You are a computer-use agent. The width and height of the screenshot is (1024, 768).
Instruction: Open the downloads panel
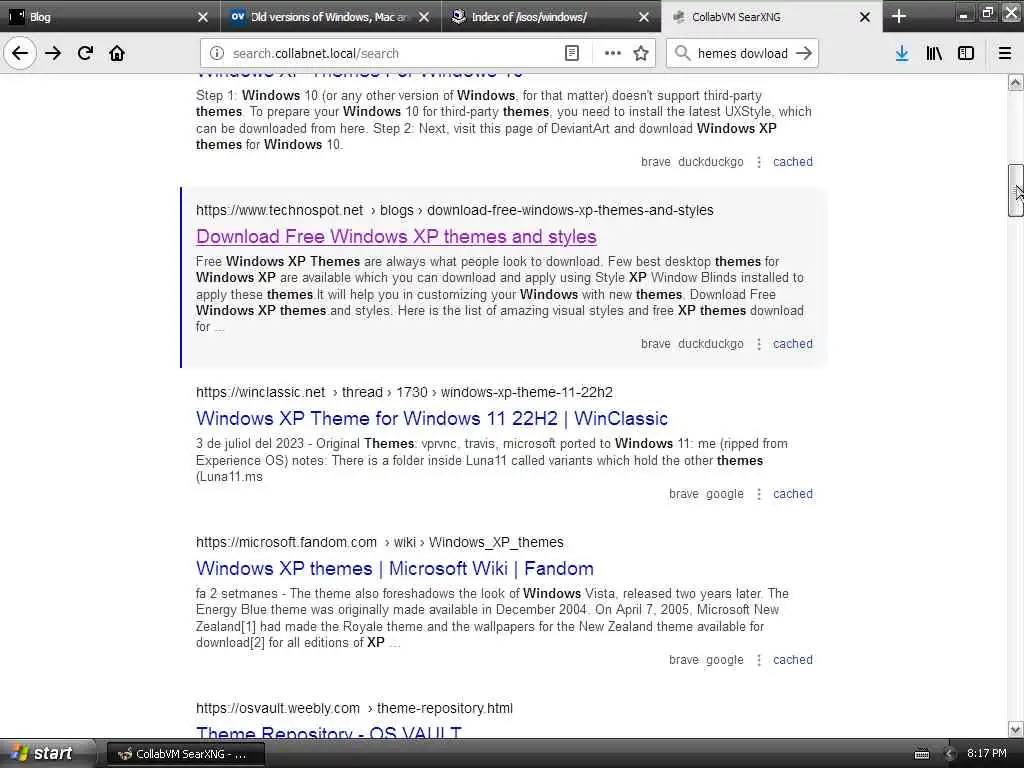[x=902, y=54]
